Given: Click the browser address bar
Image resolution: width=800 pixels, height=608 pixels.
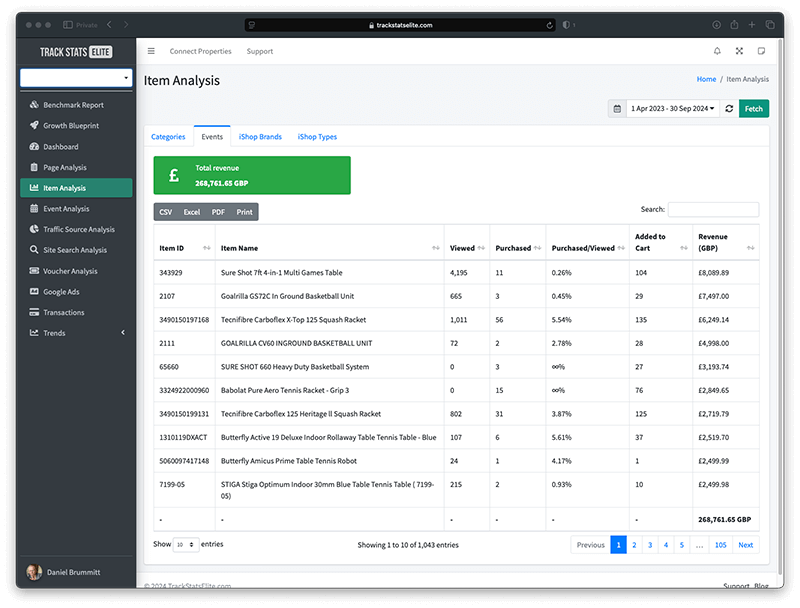Looking at the screenshot, I should tap(400, 25).
